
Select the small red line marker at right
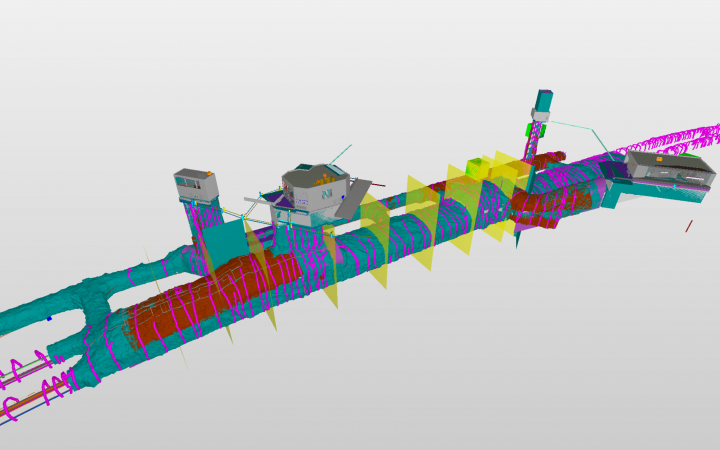tap(689, 227)
